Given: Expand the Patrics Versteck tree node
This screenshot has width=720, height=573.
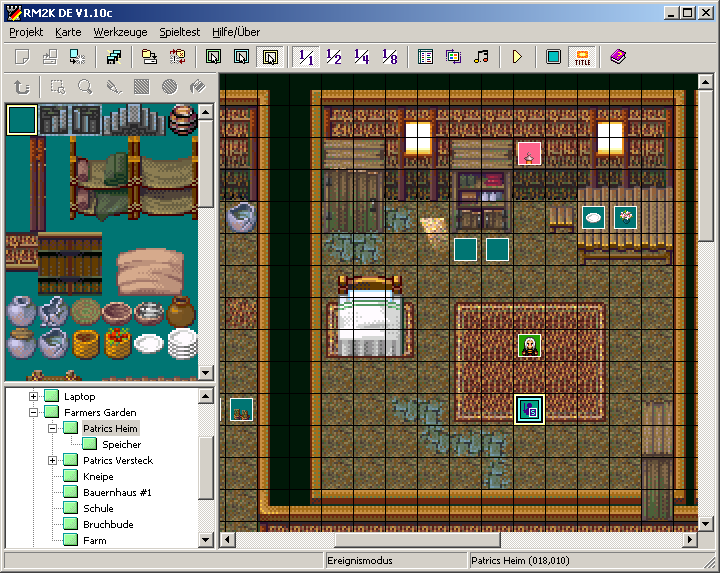Looking at the screenshot, I should tap(53, 460).
